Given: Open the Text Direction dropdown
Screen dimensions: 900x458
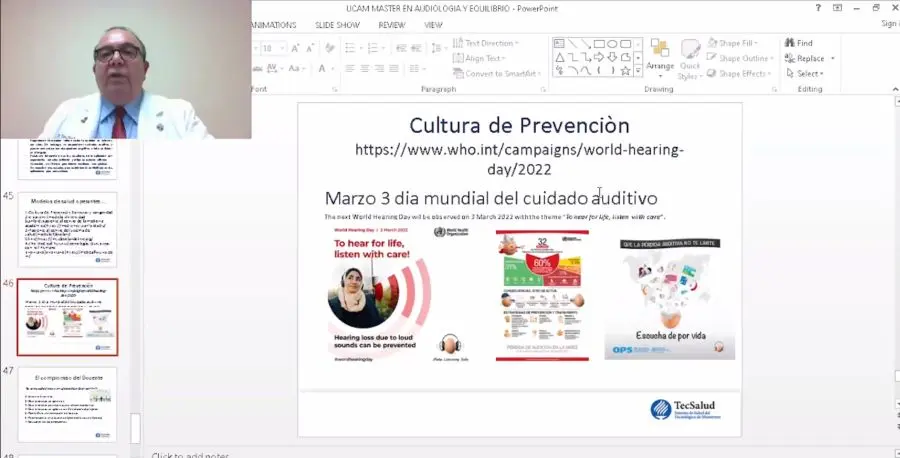Looking at the screenshot, I should click(488, 43).
